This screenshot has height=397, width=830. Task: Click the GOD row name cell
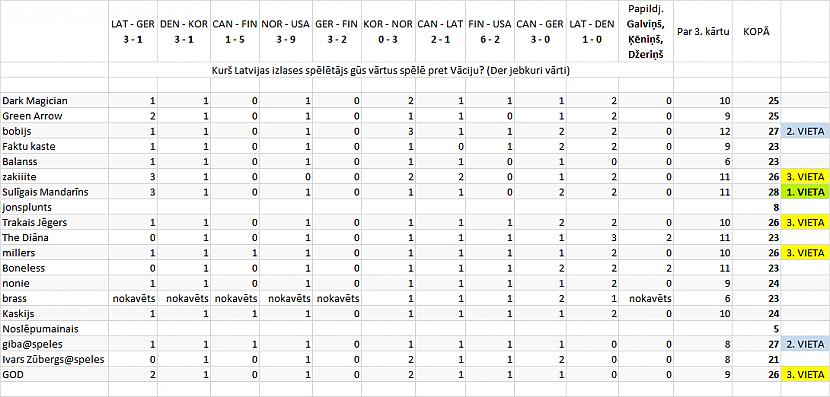click(x=54, y=375)
